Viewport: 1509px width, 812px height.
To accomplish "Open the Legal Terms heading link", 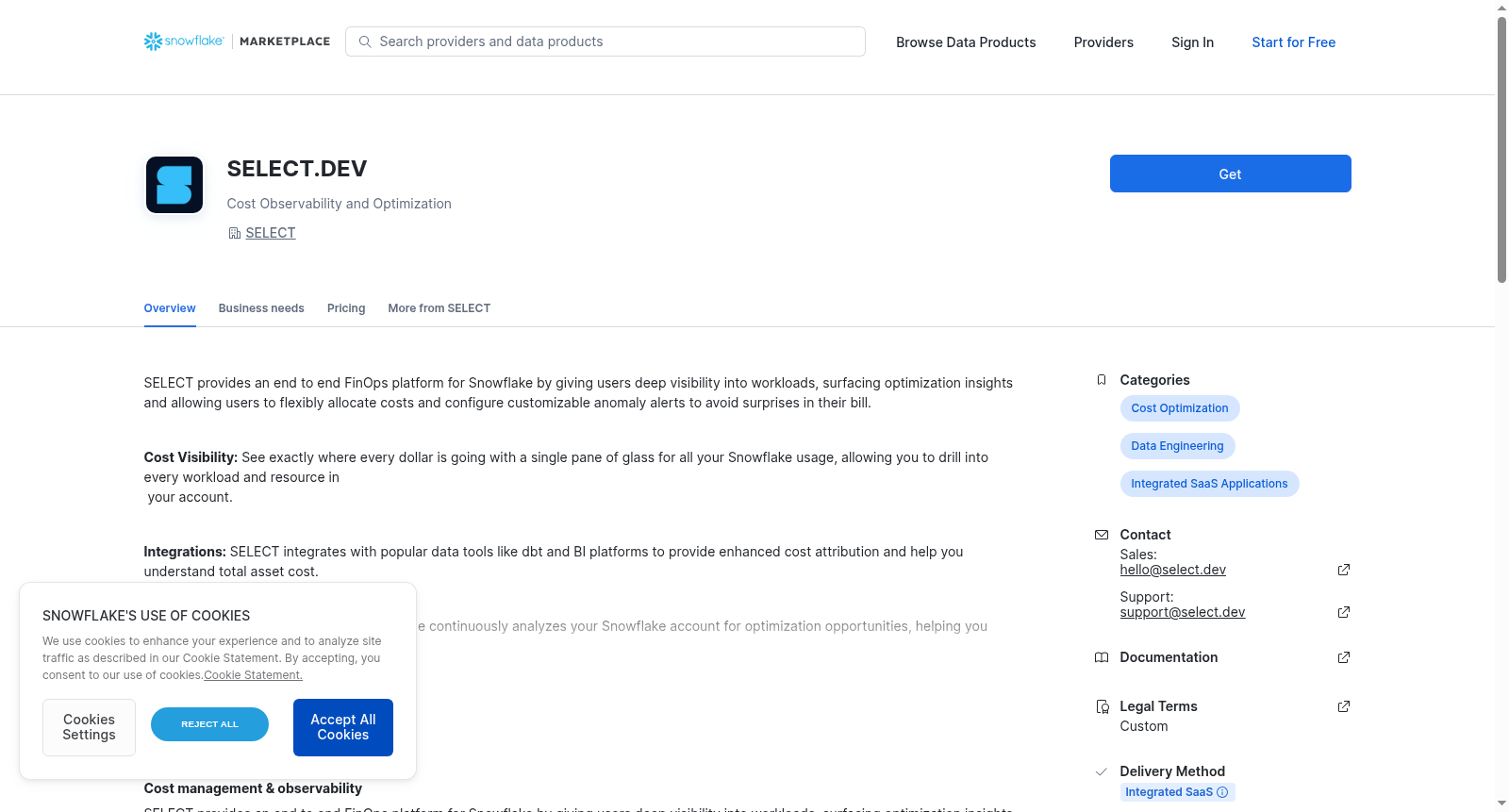I will click(x=1158, y=706).
